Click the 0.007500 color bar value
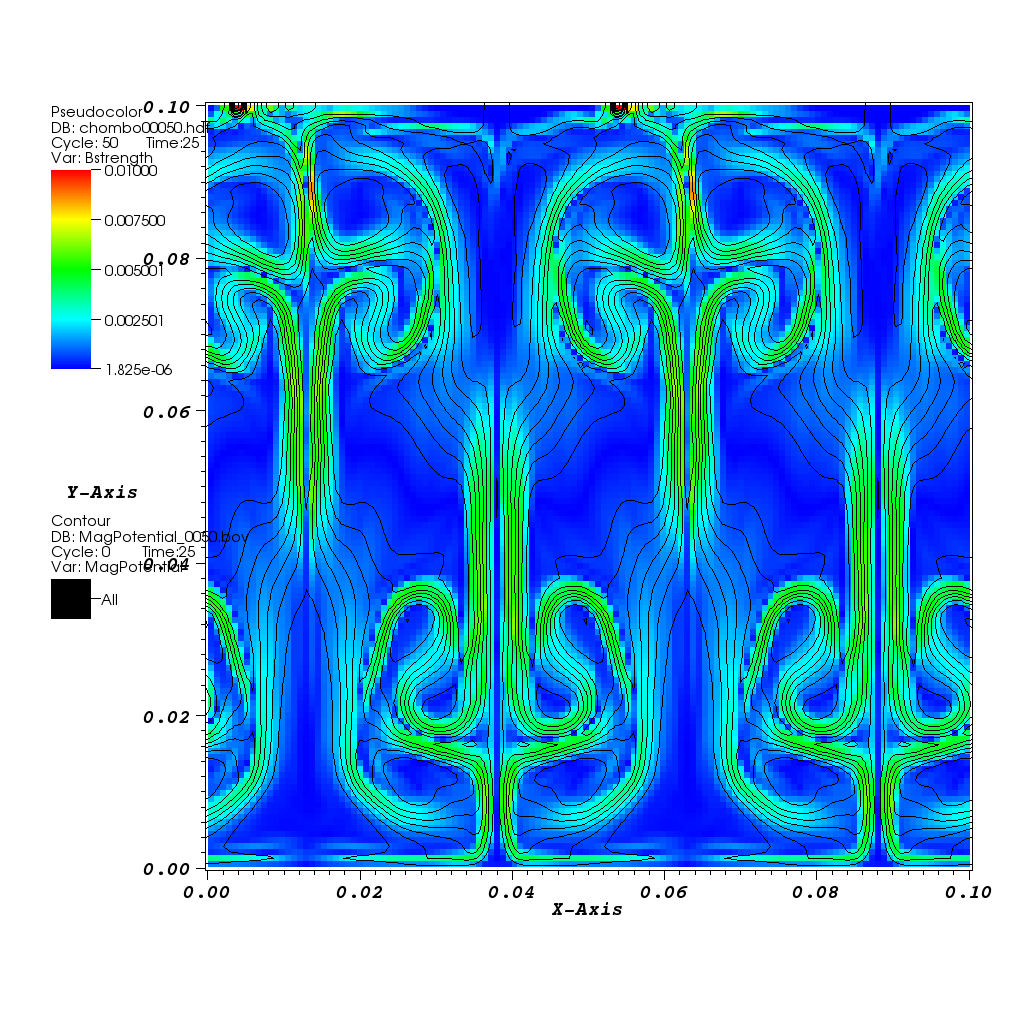The image size is (1024, 1024). coord(135,221)
